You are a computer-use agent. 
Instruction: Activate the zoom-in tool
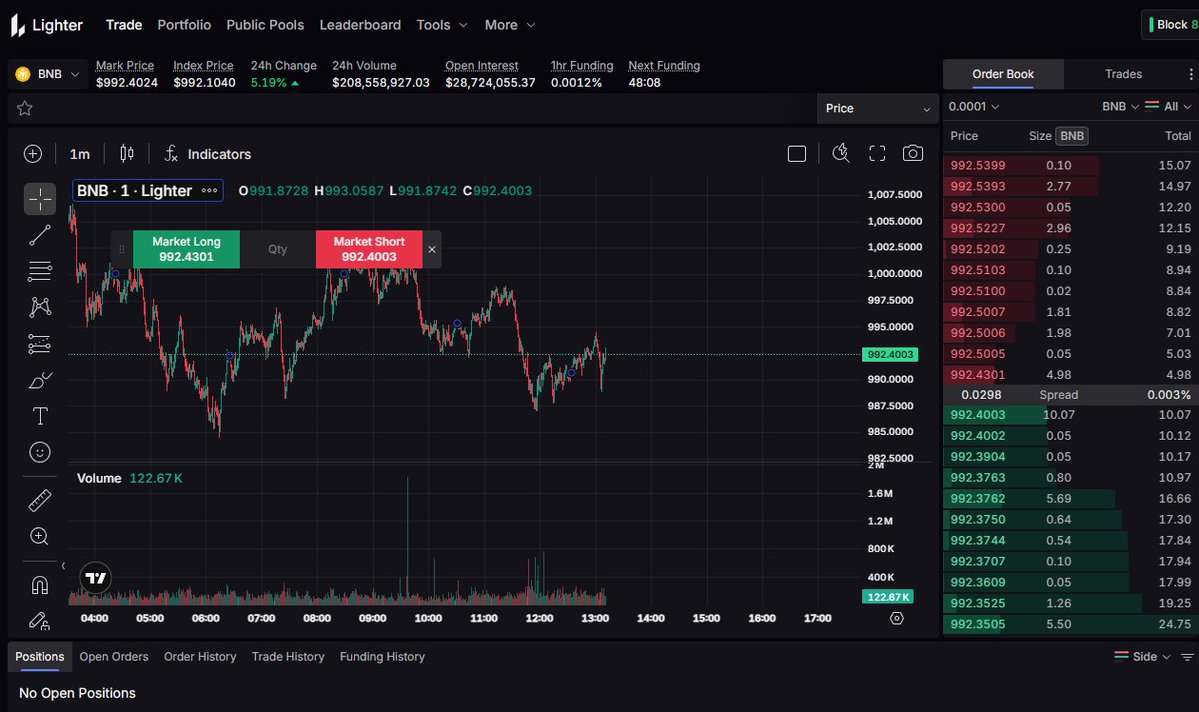click(39, 536)
